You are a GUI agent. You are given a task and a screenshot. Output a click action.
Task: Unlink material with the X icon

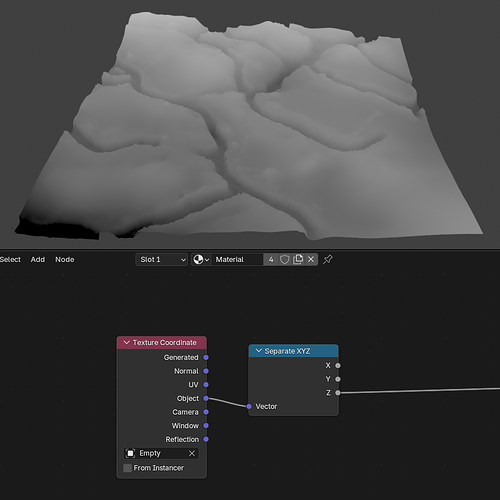(311, 259)
